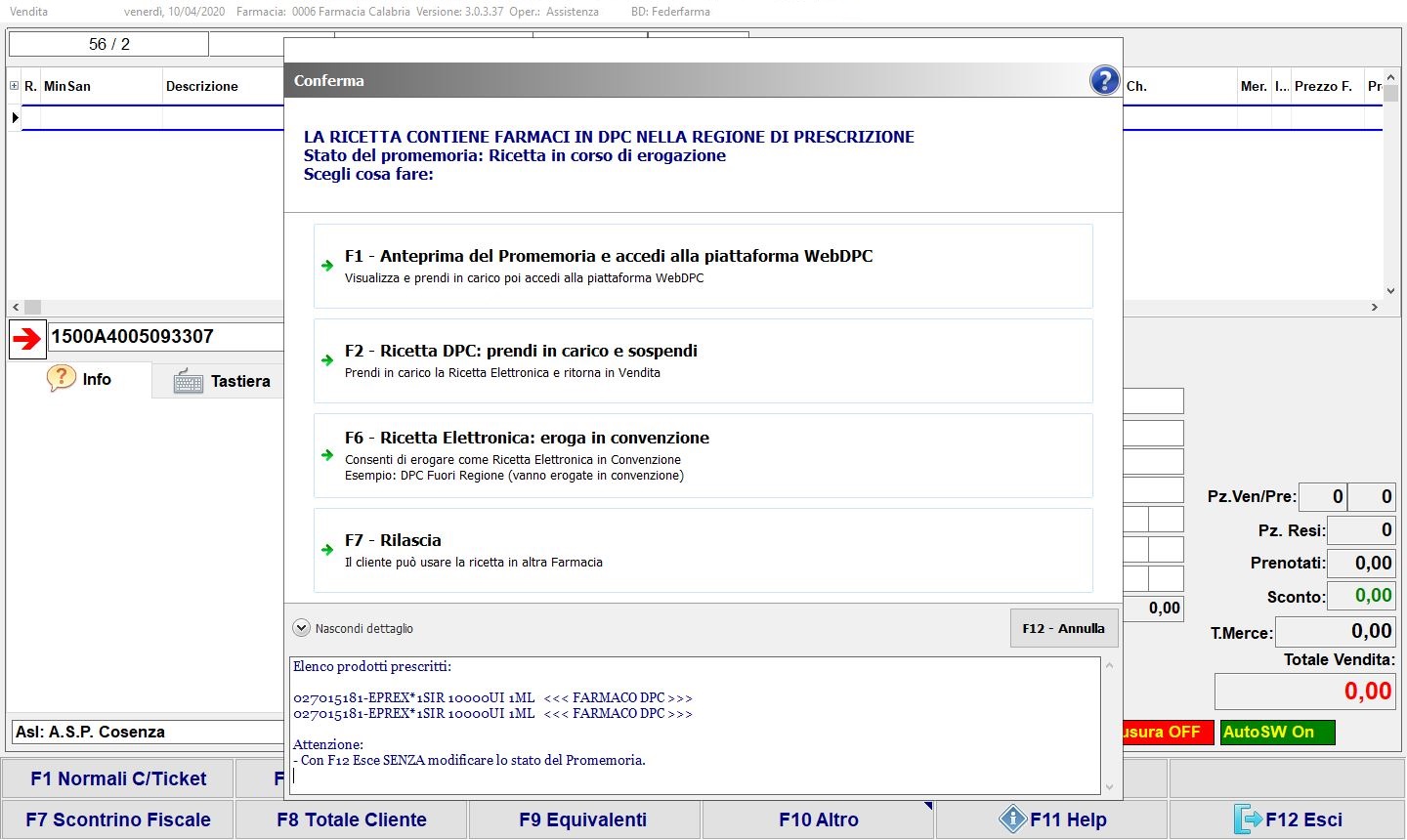1407x840 pixels.
Task: Expand the grid column selector plus icon
Action: tap(14, 86)
